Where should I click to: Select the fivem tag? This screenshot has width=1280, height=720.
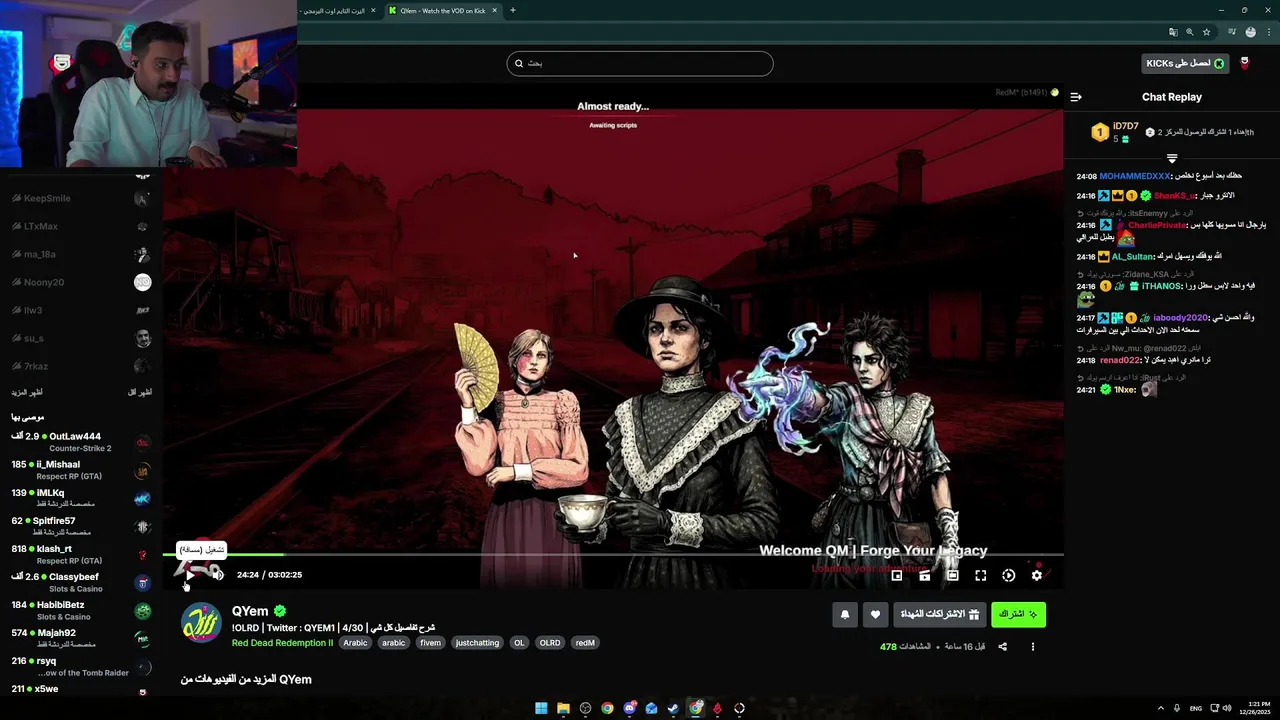tap(430, 643)
